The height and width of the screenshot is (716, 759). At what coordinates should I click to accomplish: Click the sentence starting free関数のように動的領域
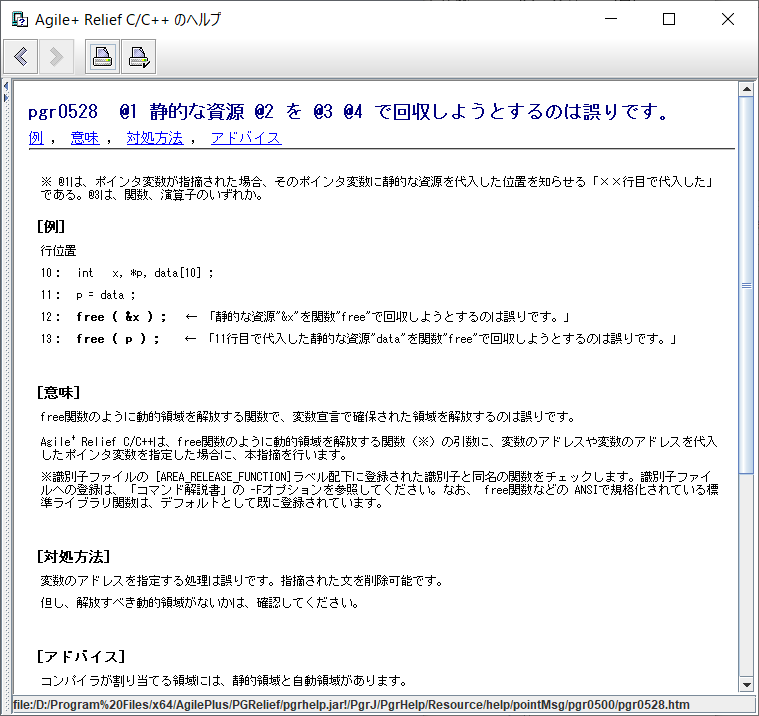tap(308, 417)
